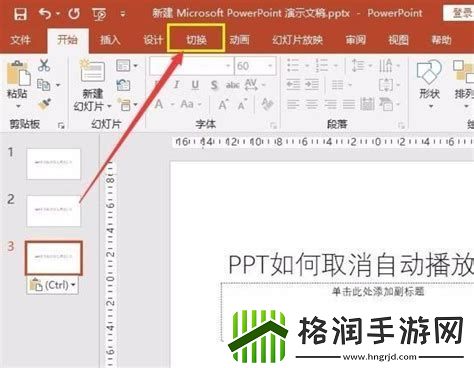This screenshot has width=474, height=368.
Task: Open the font size 60 dropdown
Action: [x=270, y=66]
